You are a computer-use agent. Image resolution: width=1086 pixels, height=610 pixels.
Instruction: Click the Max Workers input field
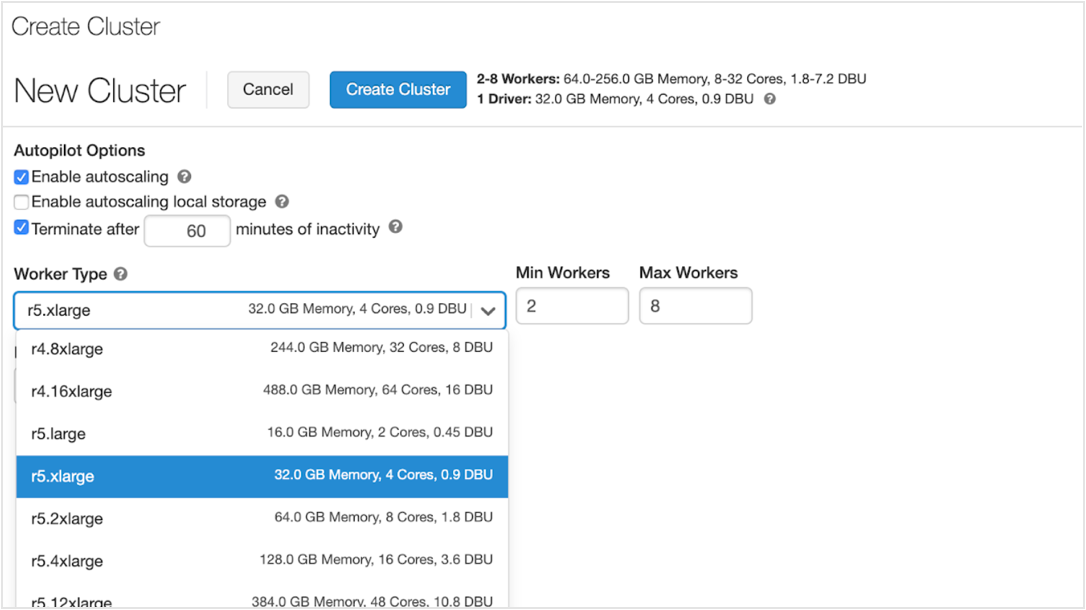click(x=695, y=306)
